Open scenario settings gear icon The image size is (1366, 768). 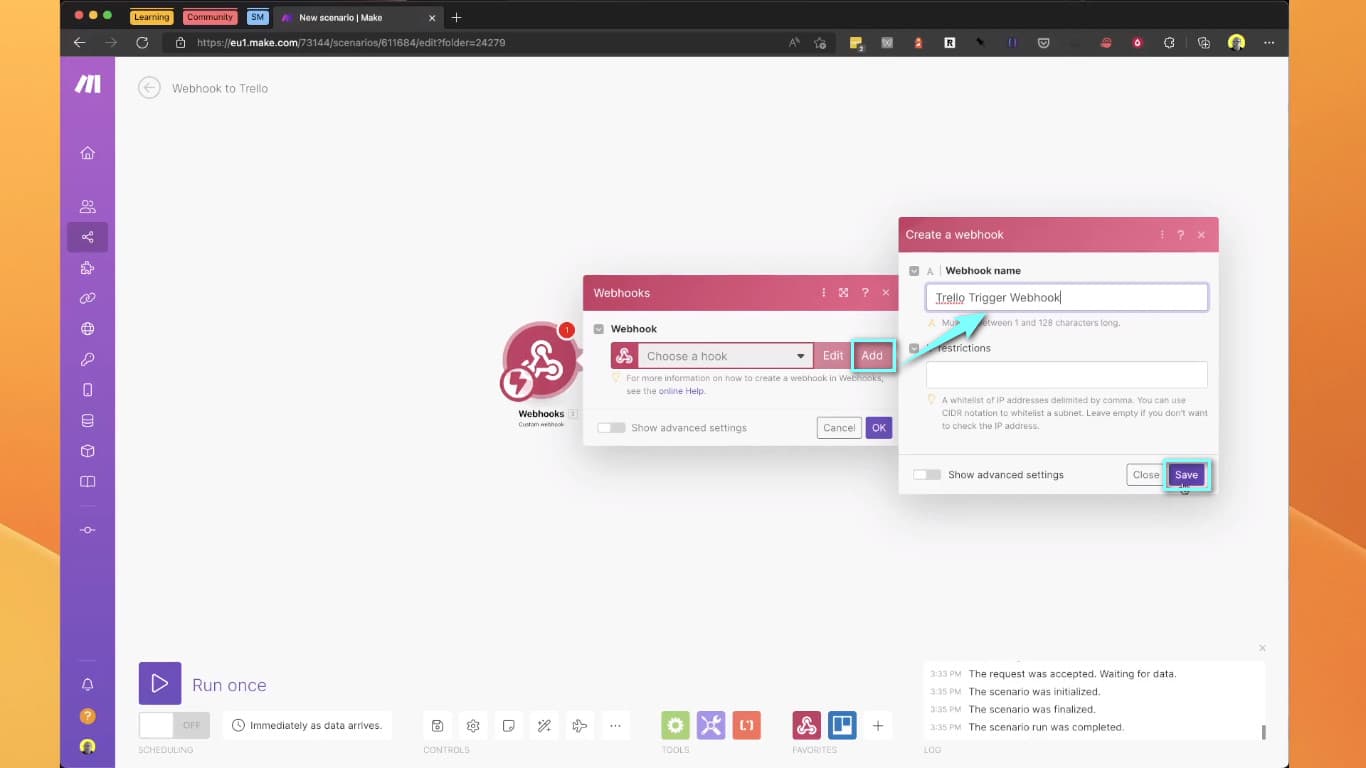pos(473,726)
